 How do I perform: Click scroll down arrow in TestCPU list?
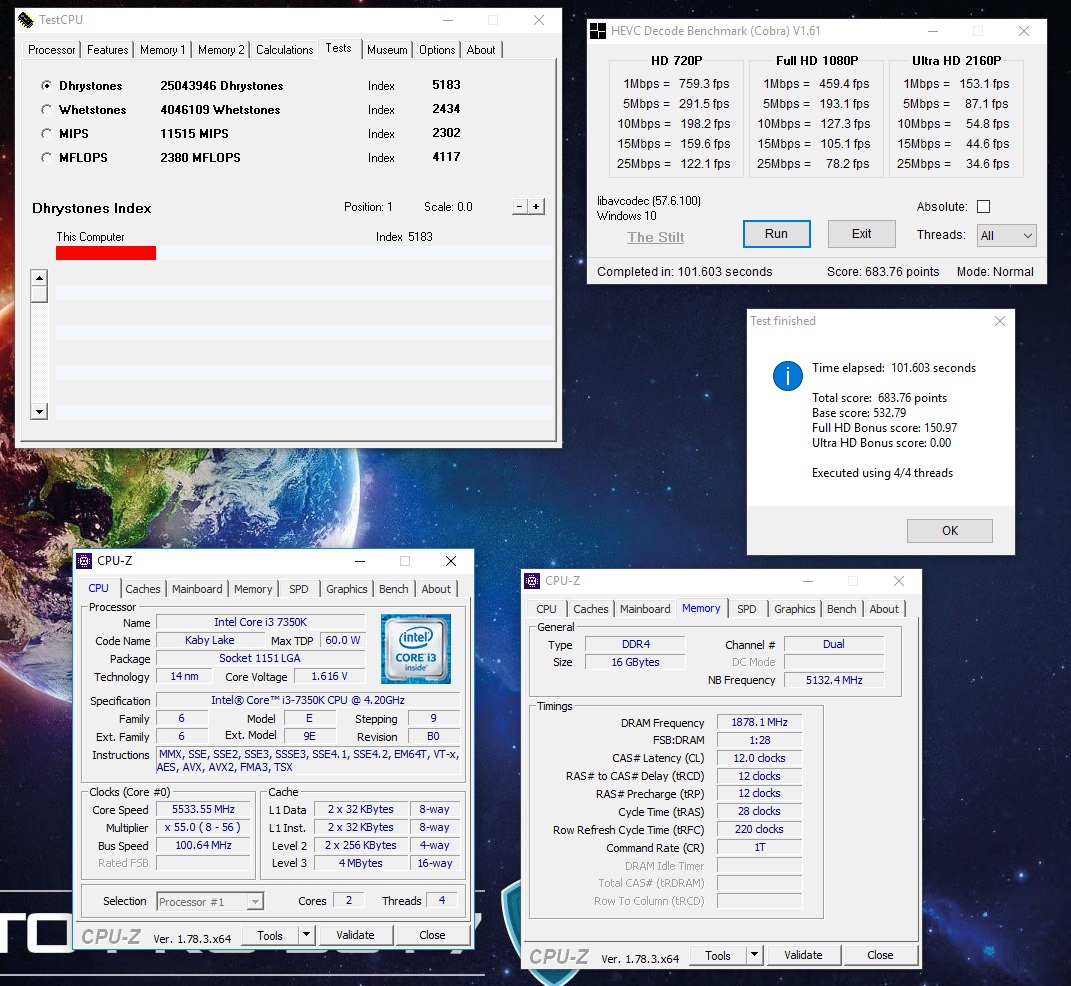point(39,411)
